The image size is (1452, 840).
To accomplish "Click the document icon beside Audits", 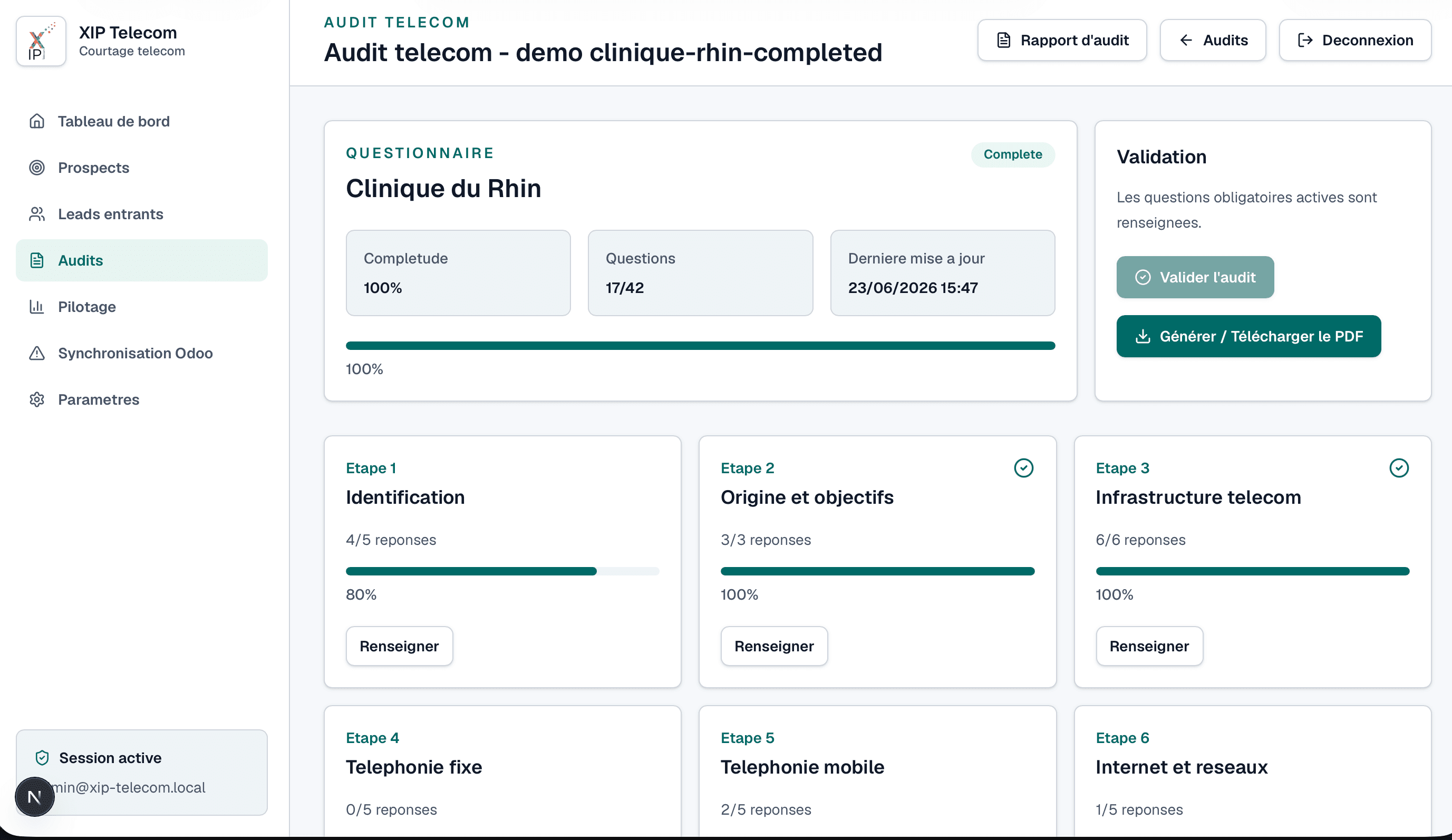I will pos(37,260).
